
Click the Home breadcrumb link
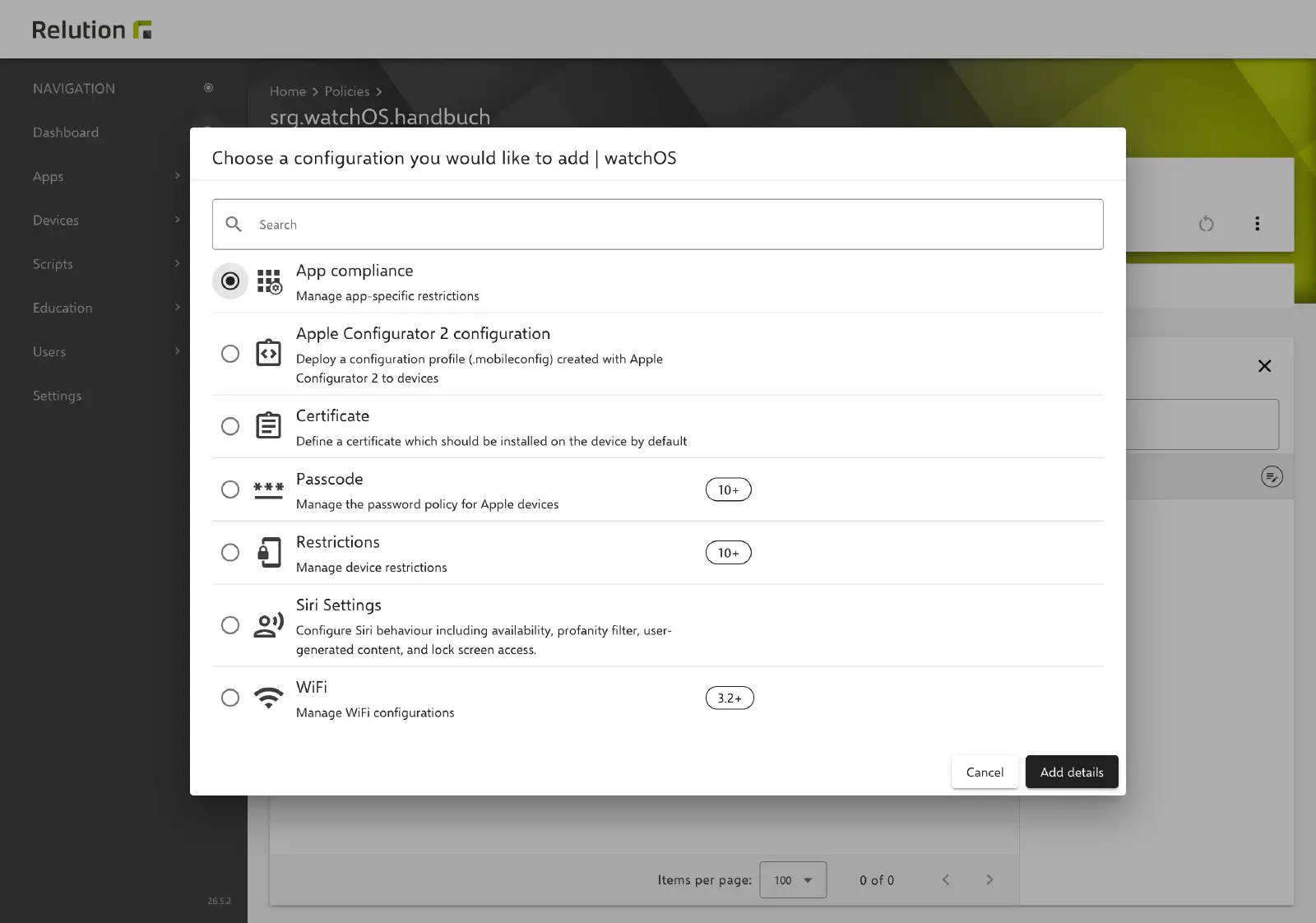[288, 91]
